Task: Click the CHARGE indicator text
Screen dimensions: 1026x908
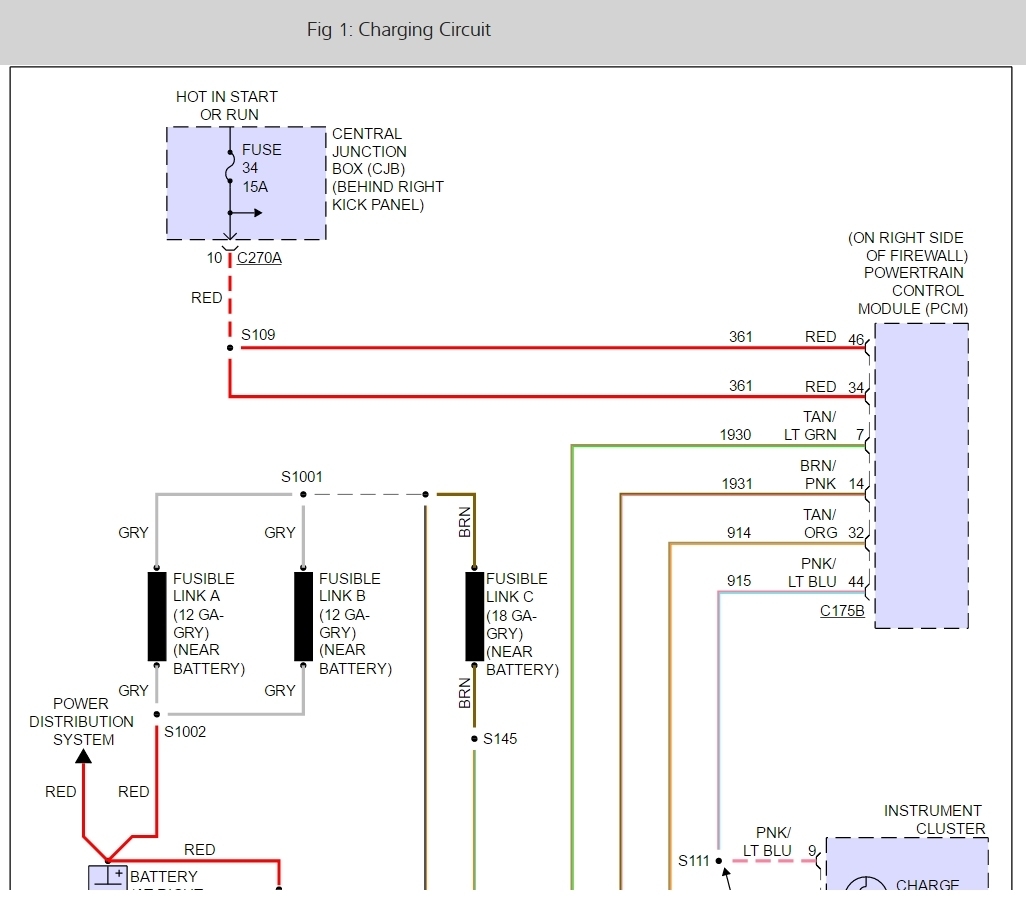Action: [927, 884]
